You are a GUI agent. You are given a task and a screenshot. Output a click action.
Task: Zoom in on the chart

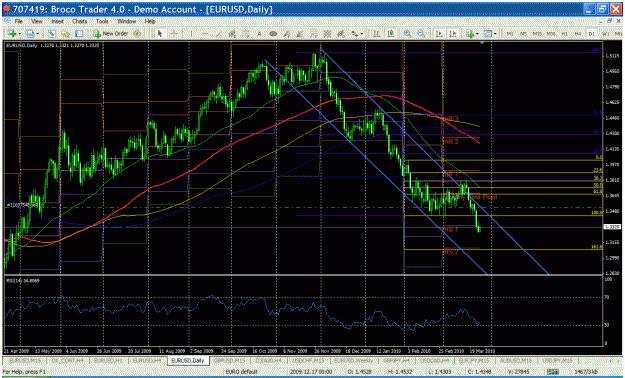pyautogui.click(x=407, y=34)
